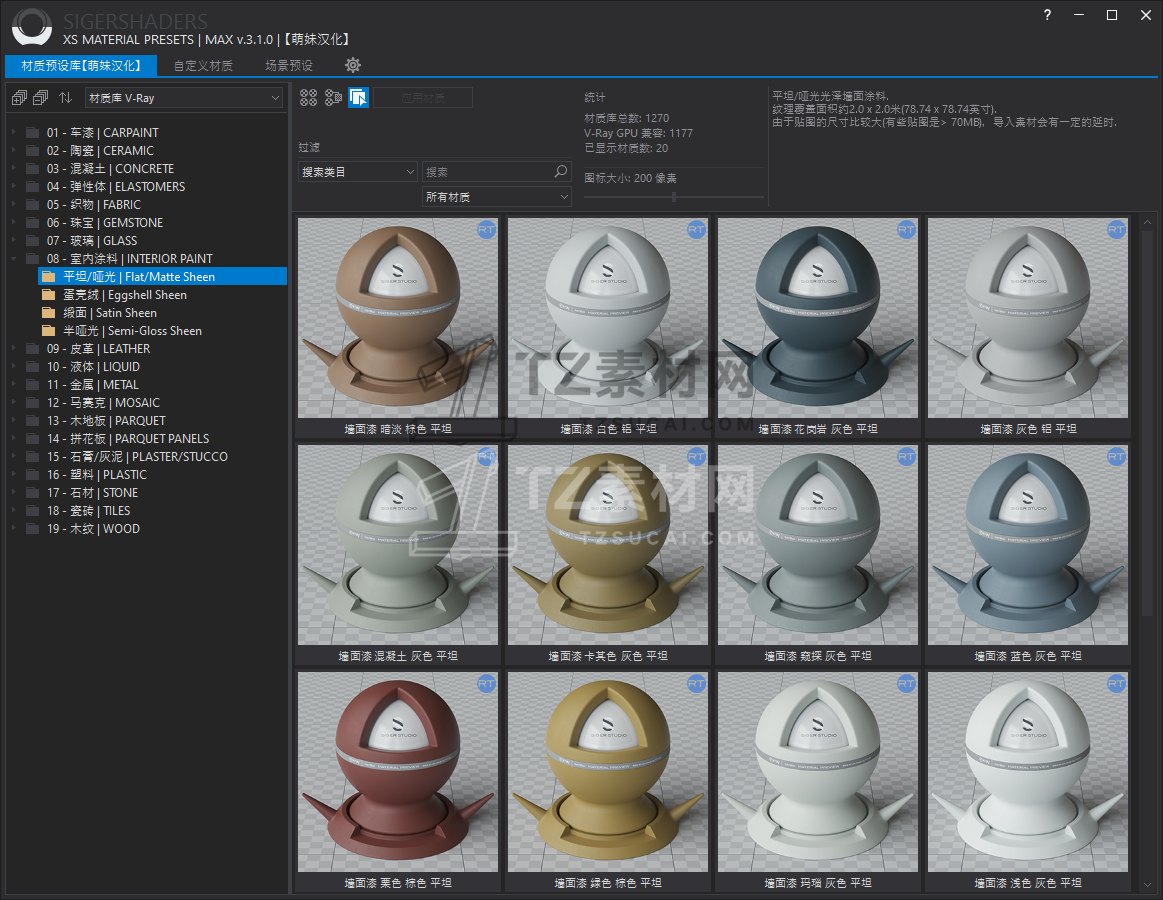
Task: Open the 所有材质 filter dropdown
Action: pyautogui.click(x=496, y=197)
